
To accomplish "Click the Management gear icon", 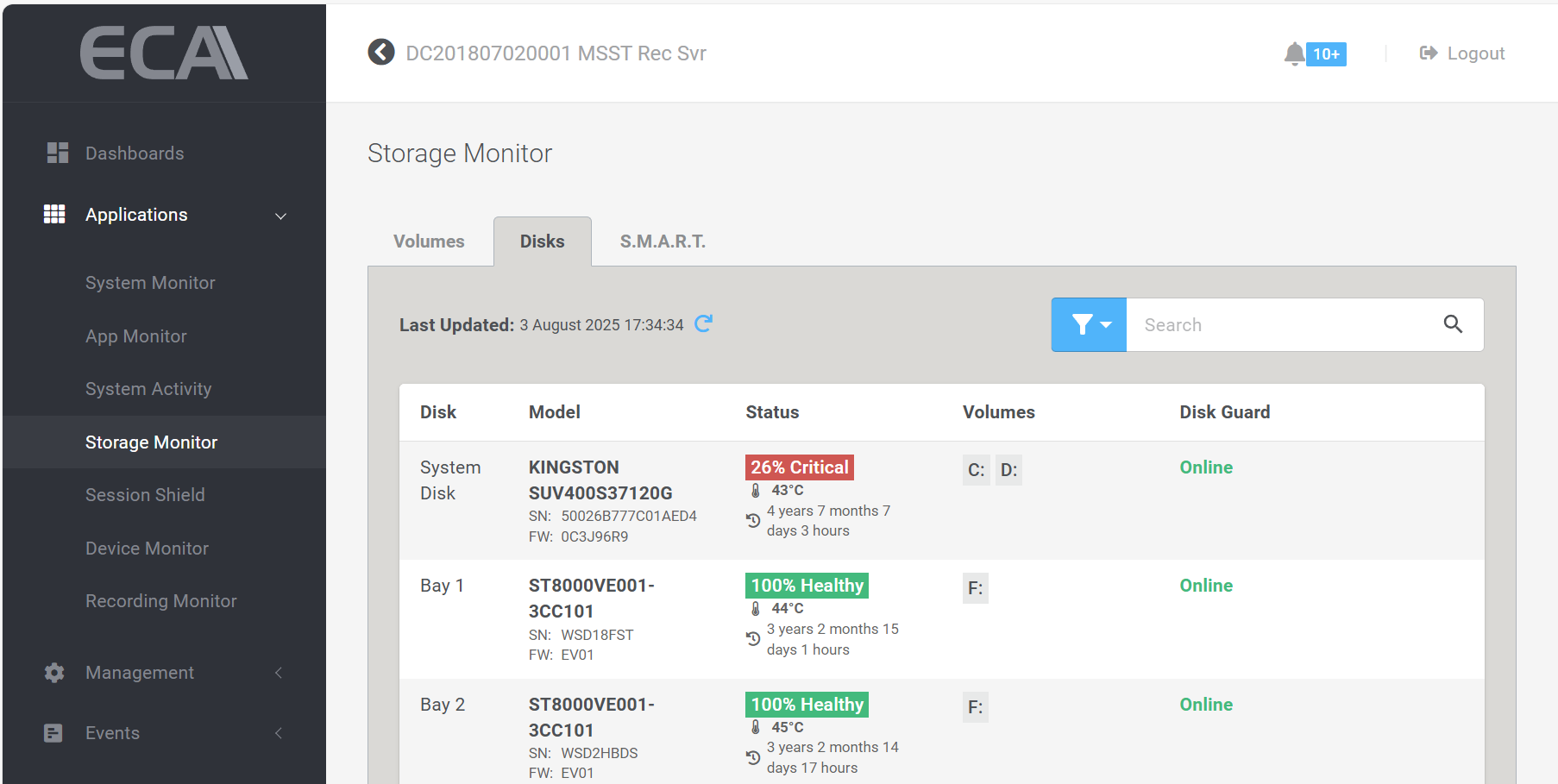I will pos(54,673).
